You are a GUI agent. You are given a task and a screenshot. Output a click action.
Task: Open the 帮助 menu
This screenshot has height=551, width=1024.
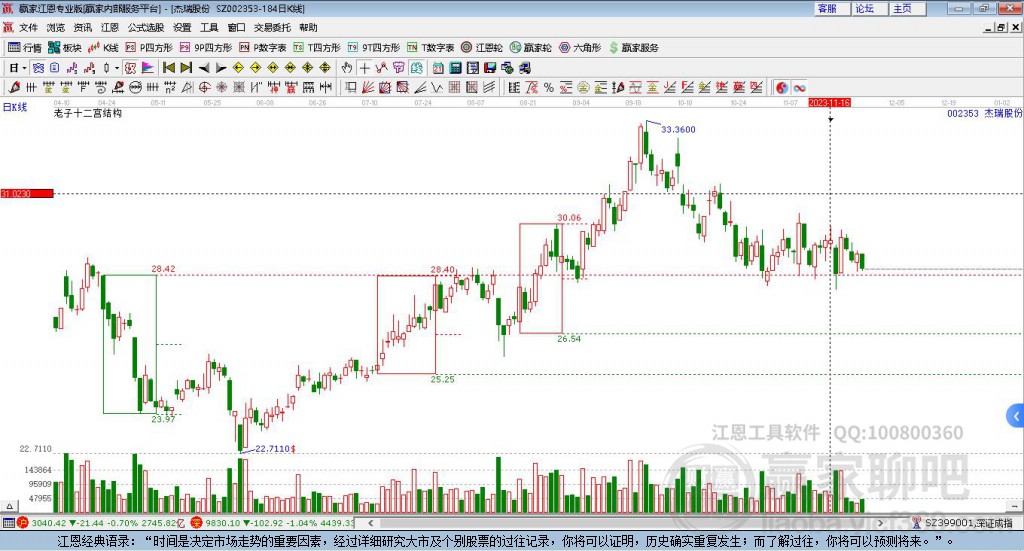pyautogui.click(x=308, y=27)
